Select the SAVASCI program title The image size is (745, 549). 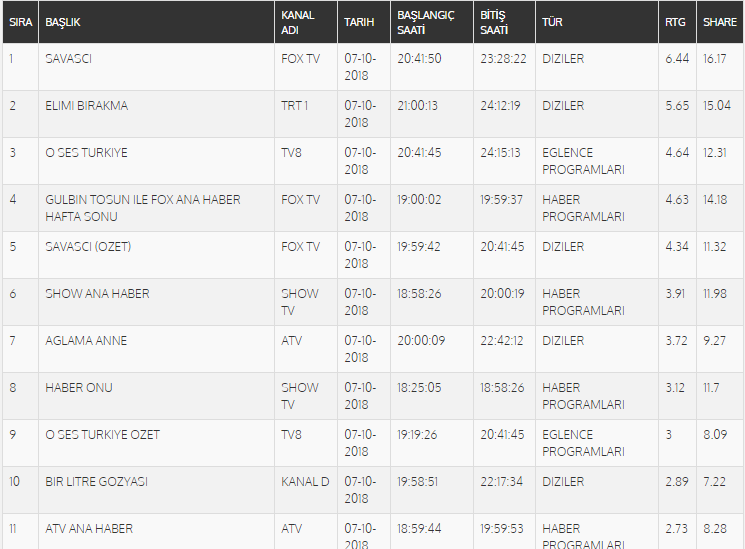click(x=69, y=59)
